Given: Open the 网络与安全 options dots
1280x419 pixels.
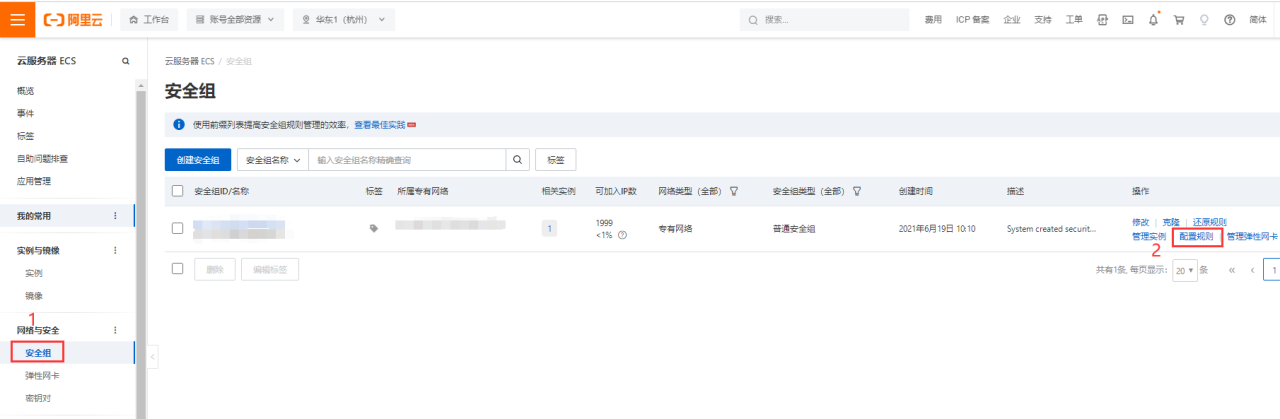Looking at the screenshot, I should pyautogui.click(x=115, y=330).
